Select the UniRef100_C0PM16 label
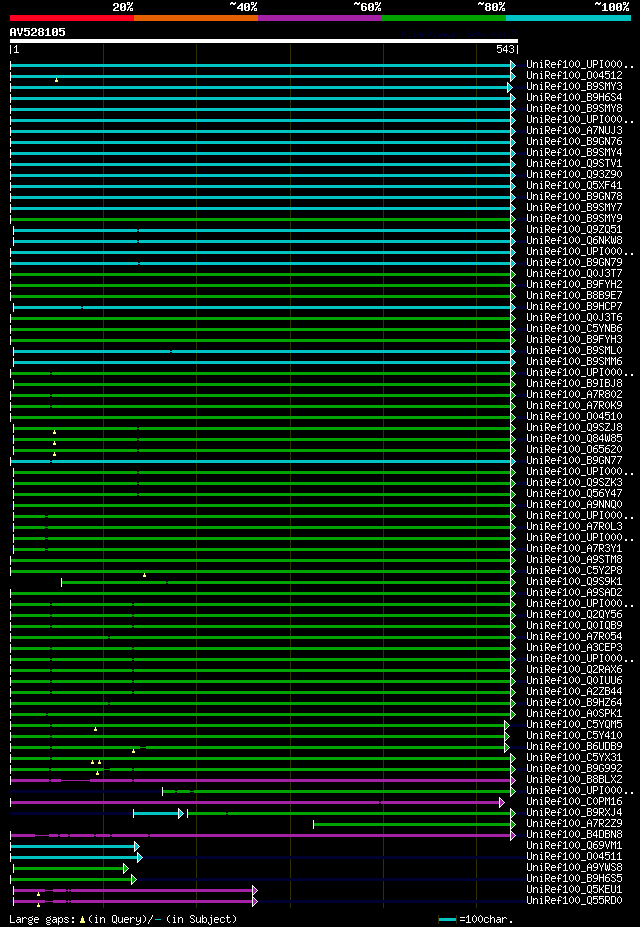The height and width of the screenshot is (927, 640). [x=574, y=802]
